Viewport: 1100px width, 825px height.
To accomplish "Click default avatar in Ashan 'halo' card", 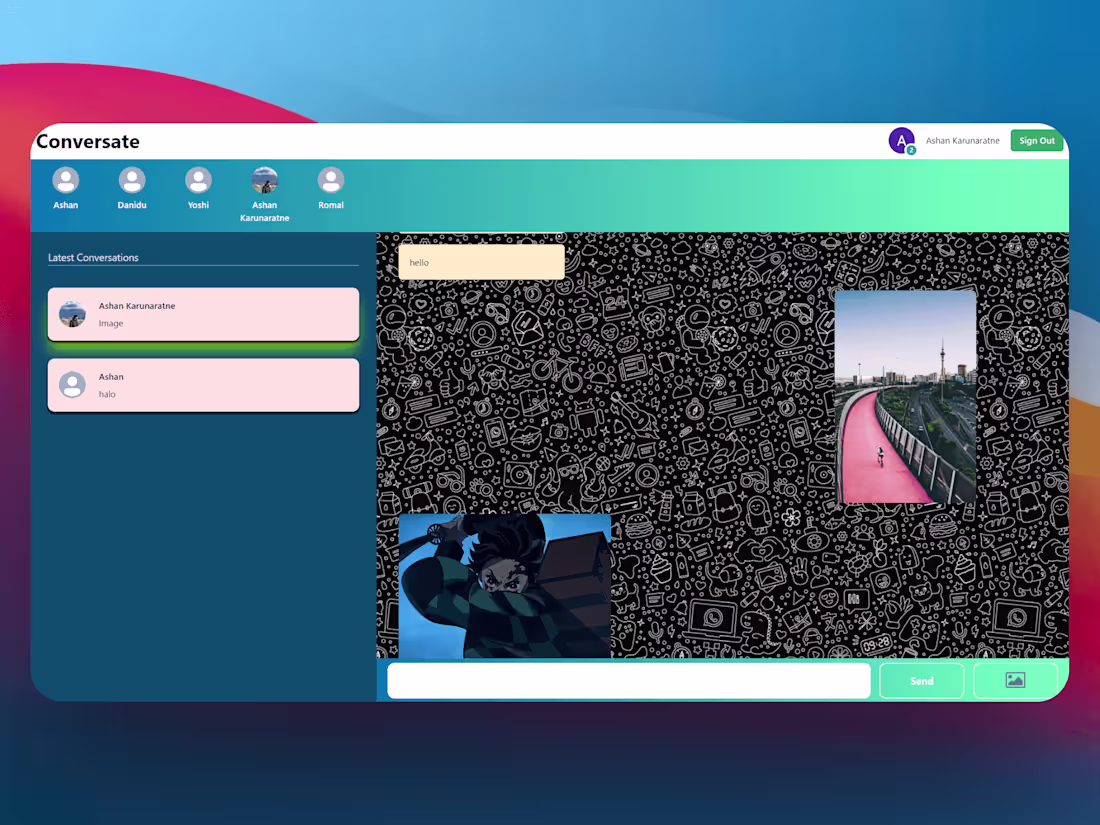I will (x=72, y=385).
